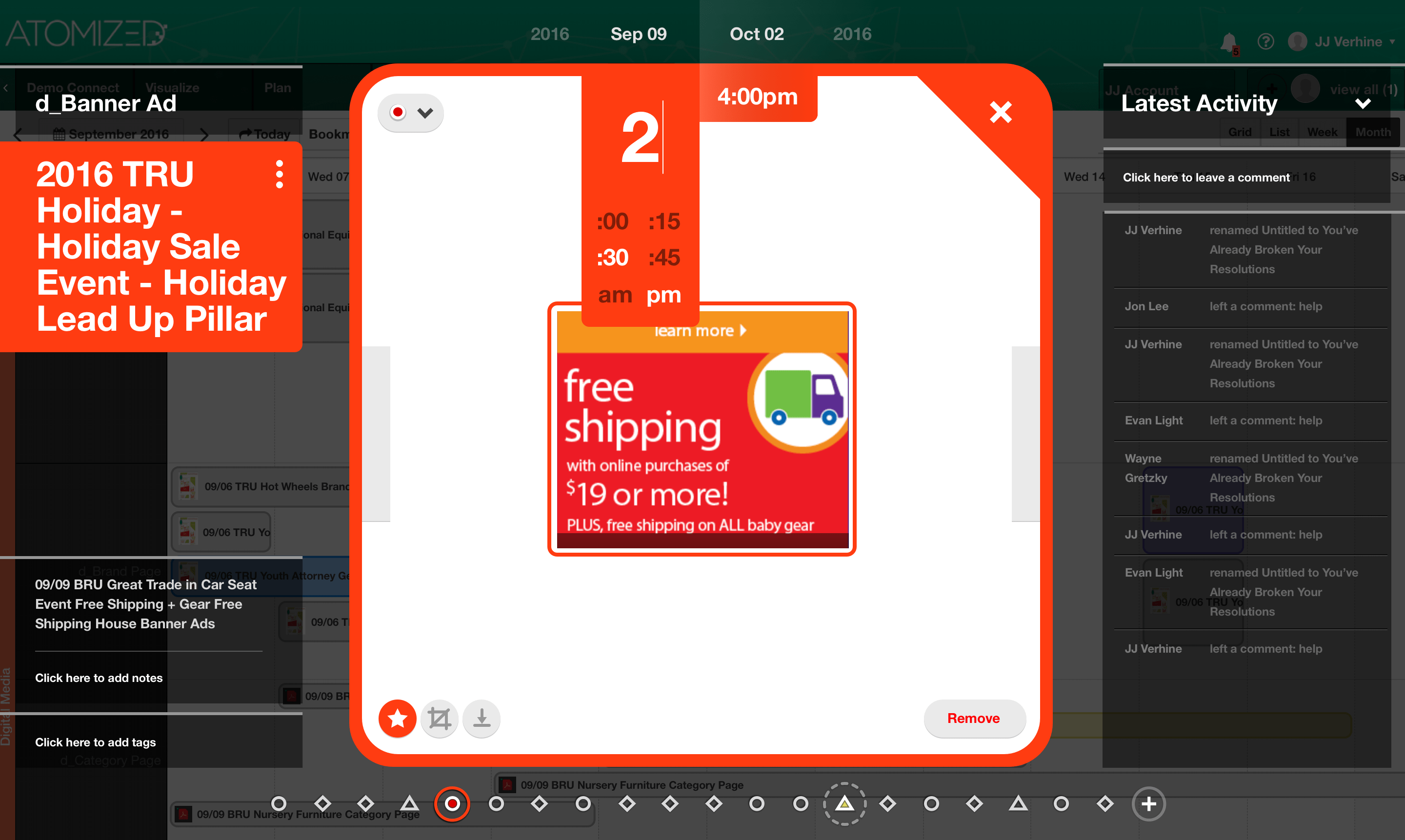Click the comment input field
This screenshot has width=1405, height=840.
(x=1206, y=177)
